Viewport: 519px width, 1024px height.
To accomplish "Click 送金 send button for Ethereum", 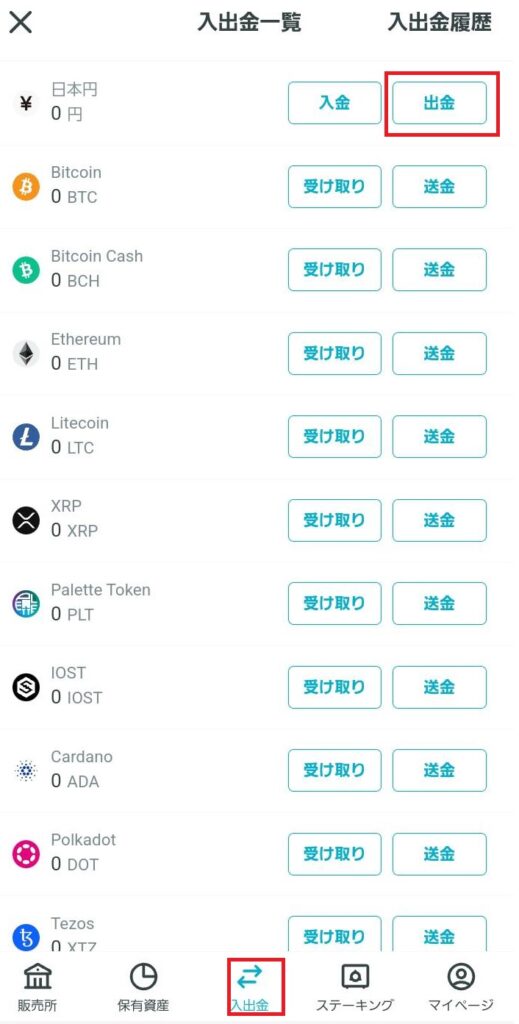I will click(x=439, y=353).
